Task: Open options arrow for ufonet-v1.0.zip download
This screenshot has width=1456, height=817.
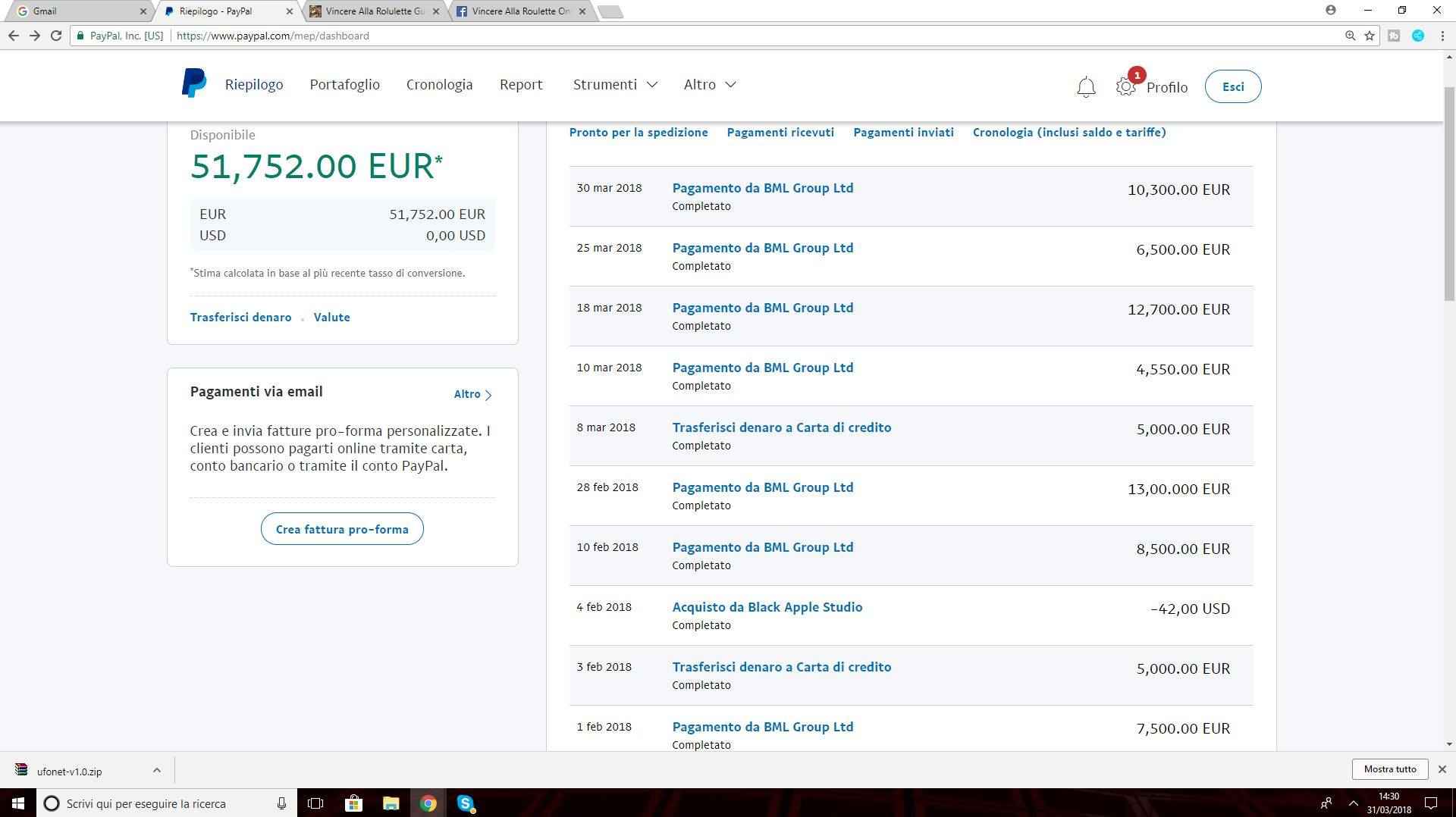Action: point(156,771)
